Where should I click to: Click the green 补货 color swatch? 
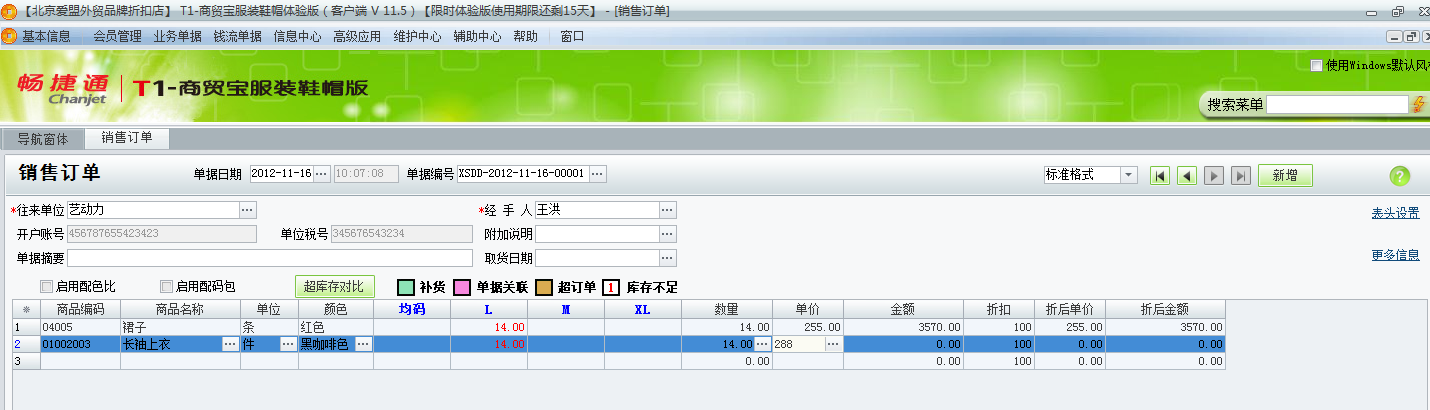pos(406,287)
